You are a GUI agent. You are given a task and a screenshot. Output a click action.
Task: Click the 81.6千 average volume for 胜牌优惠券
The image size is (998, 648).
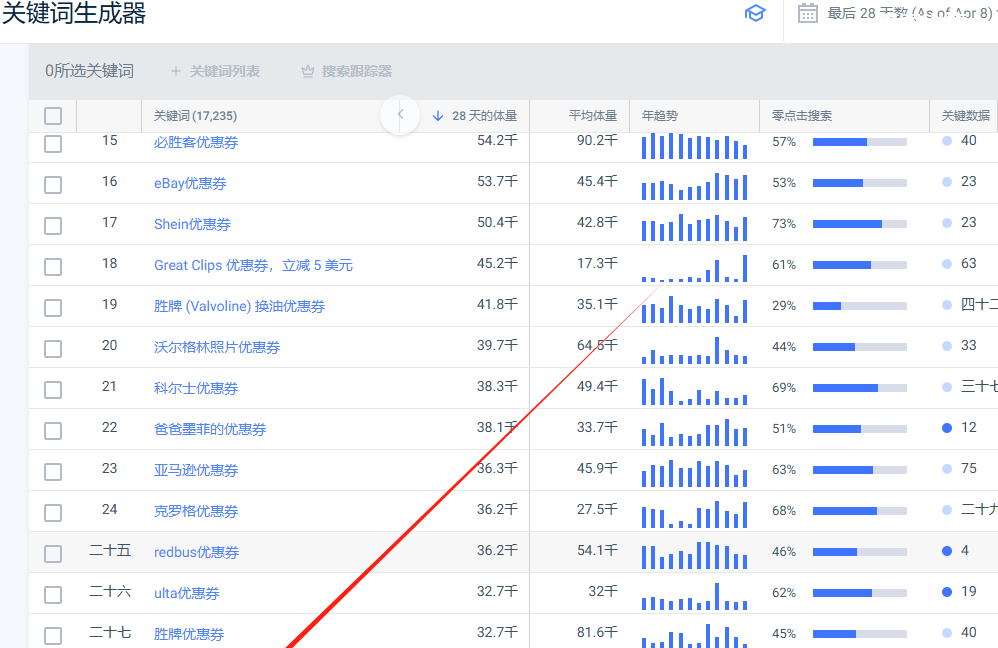tap(597, 632)
